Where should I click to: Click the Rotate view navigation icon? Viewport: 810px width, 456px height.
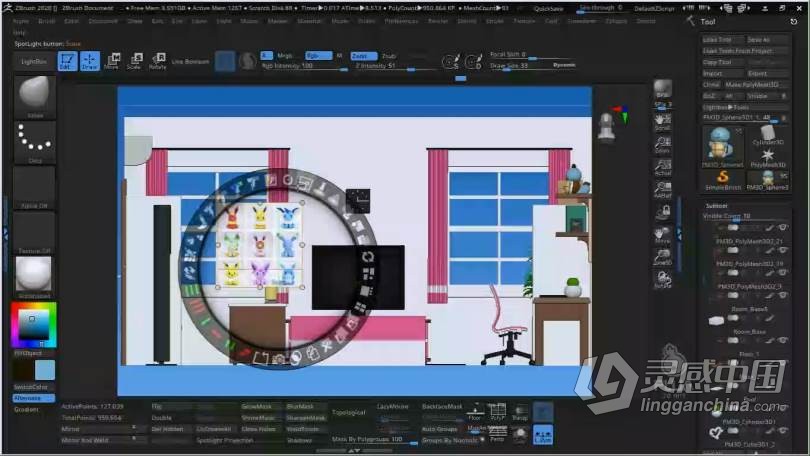click(x=663, y=280)
